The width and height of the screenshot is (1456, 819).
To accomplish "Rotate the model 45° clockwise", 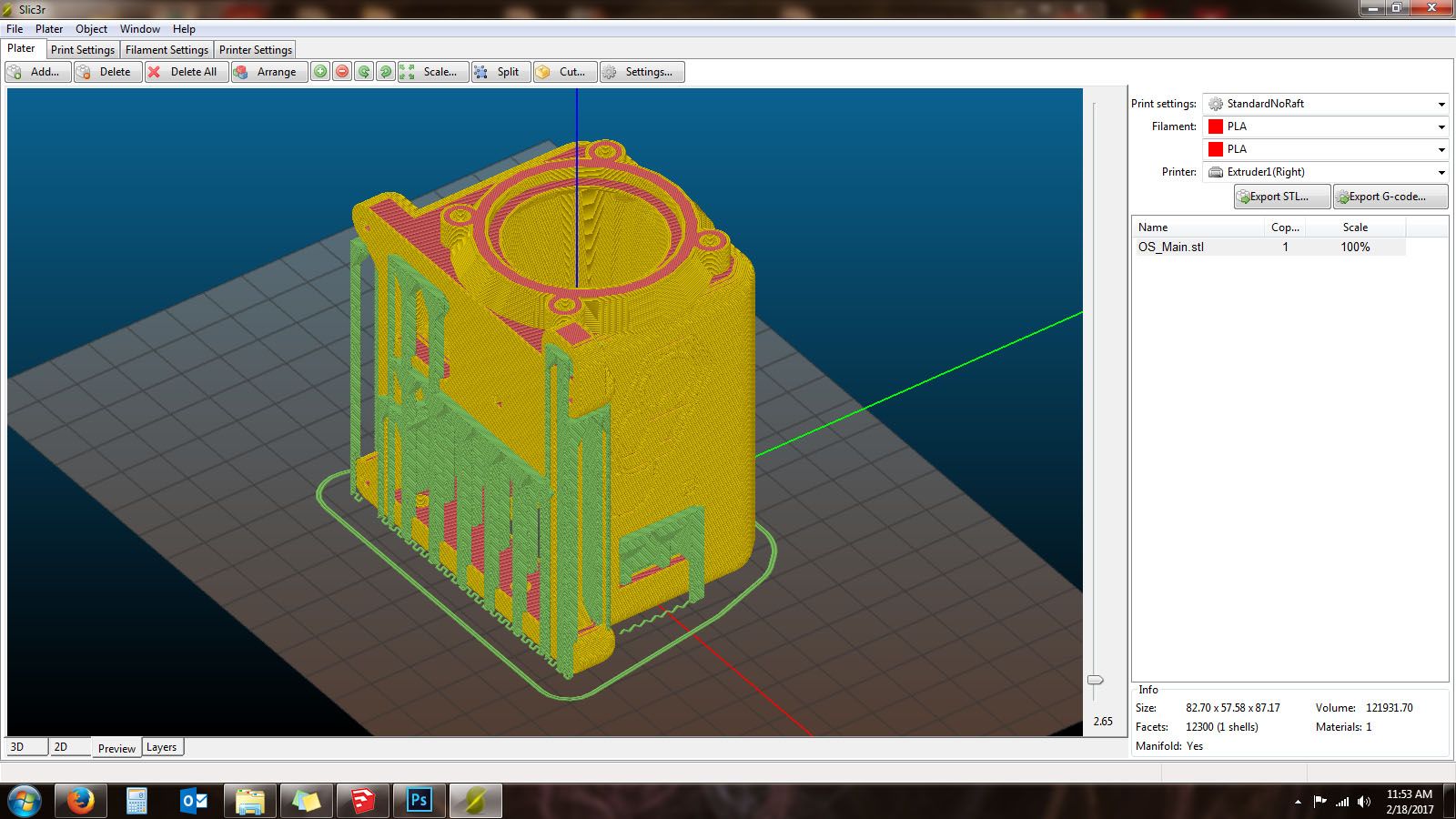I will [x=385, y=72].
